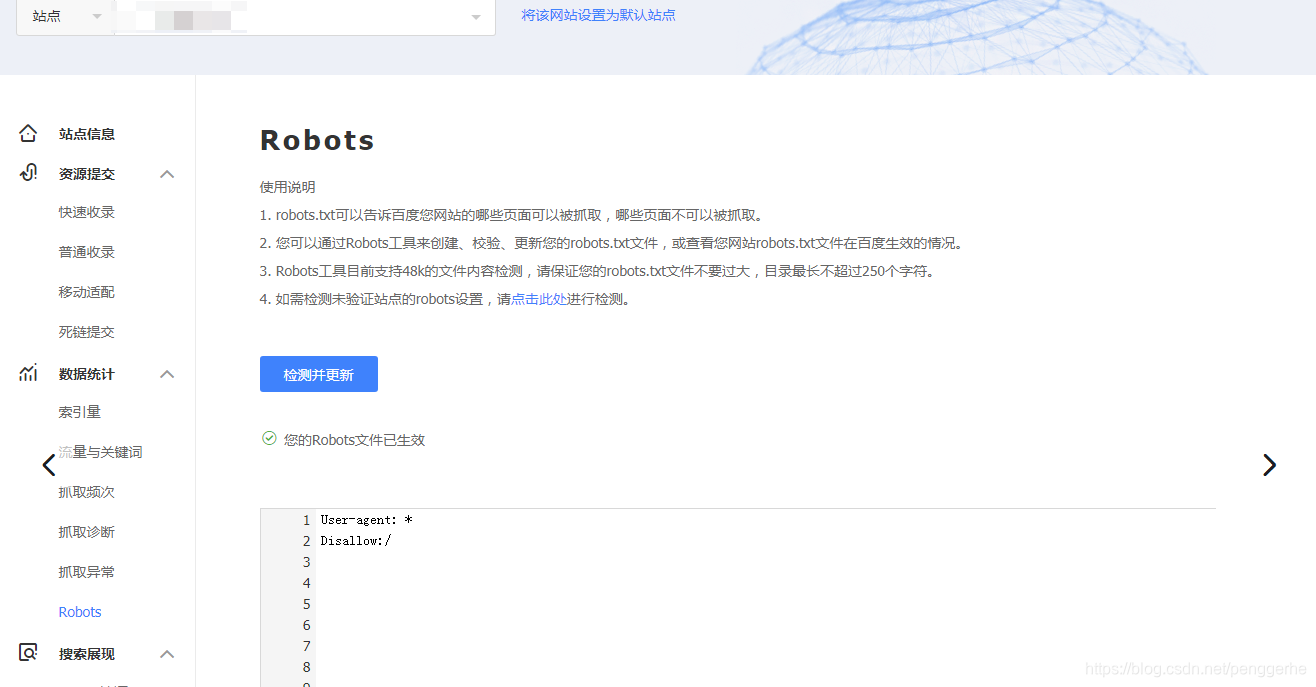The width and height of the screenshot is (1316, 687).
Task: Collapse the 搜索展现 section chevron
Action: pyautogui.click(x=167, y=653)
